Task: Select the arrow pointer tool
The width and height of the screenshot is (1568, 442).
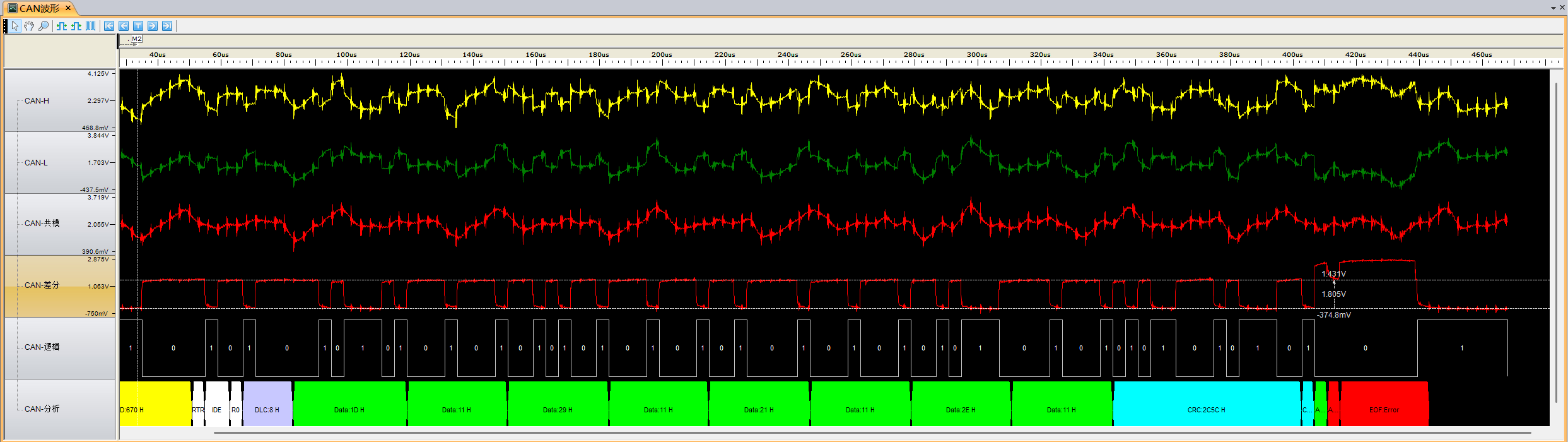Action: pyautogui.click(x=15, y=26)
